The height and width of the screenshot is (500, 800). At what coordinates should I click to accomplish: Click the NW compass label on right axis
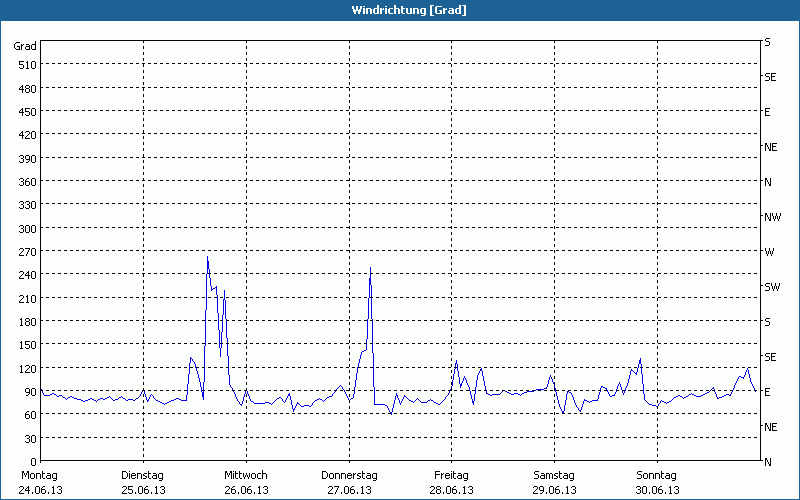(771, 217)
